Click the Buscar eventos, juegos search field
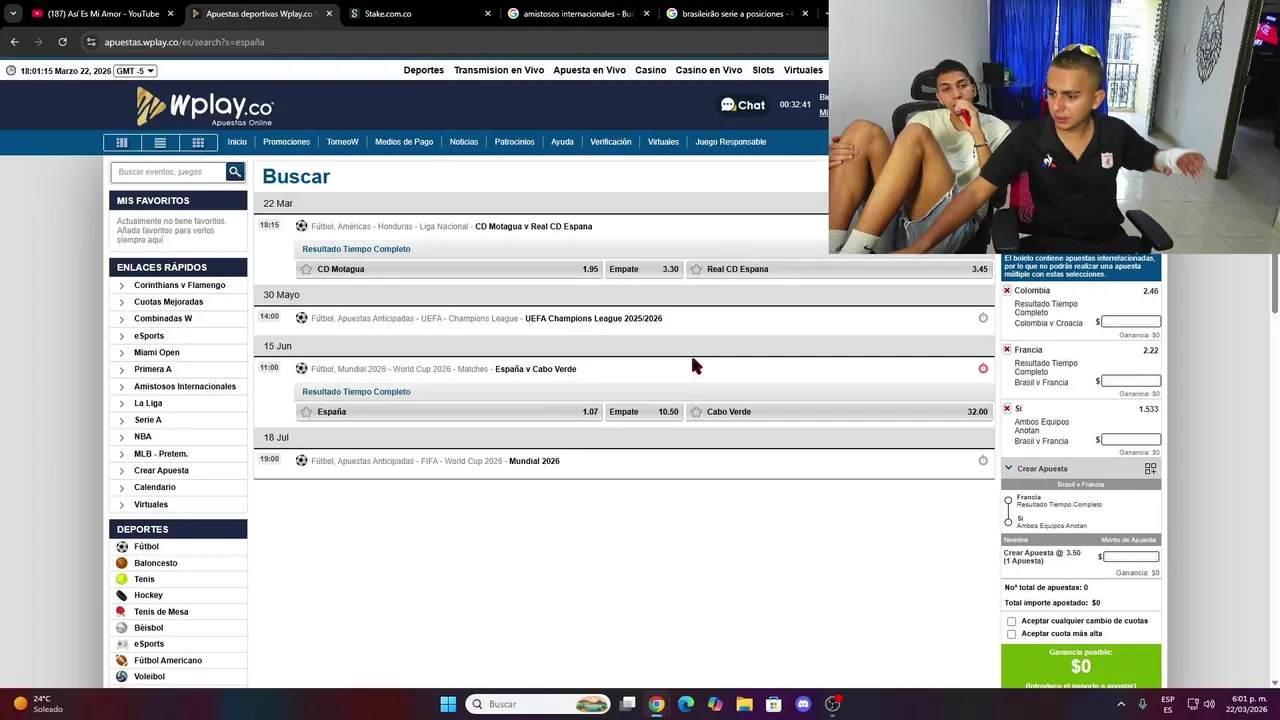1280x720 pixels. (x=168, y=172)
